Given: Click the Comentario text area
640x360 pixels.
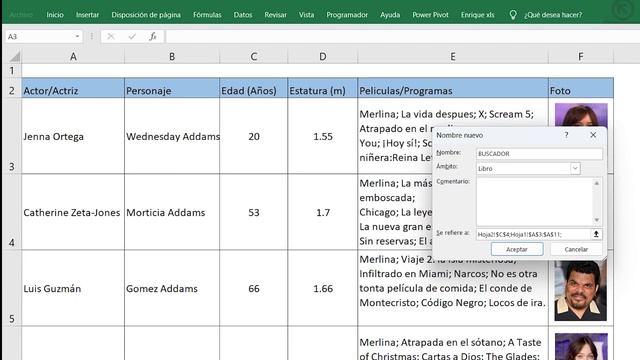Looking at the screenshot, I should pyautogui.click(x=535, y=202).
